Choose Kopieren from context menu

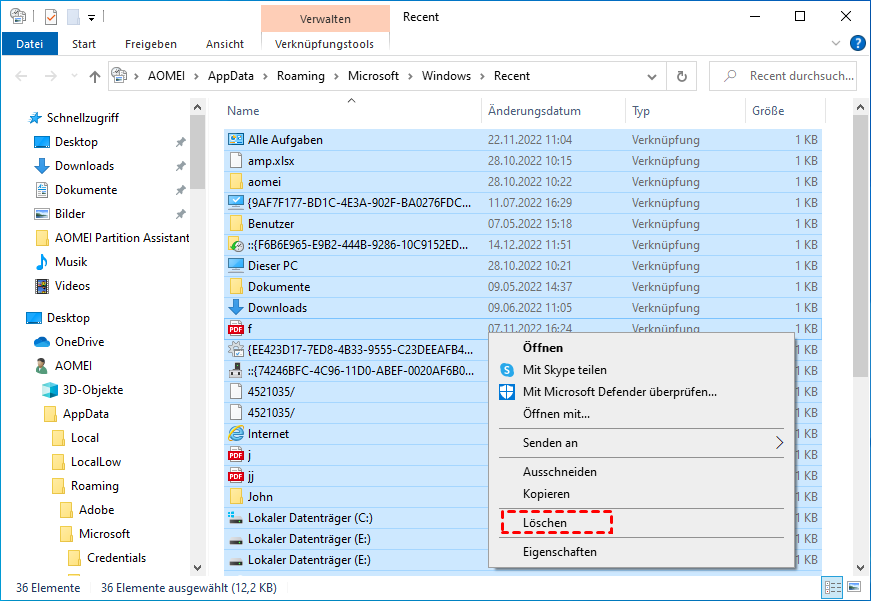[x=546, y=494]
